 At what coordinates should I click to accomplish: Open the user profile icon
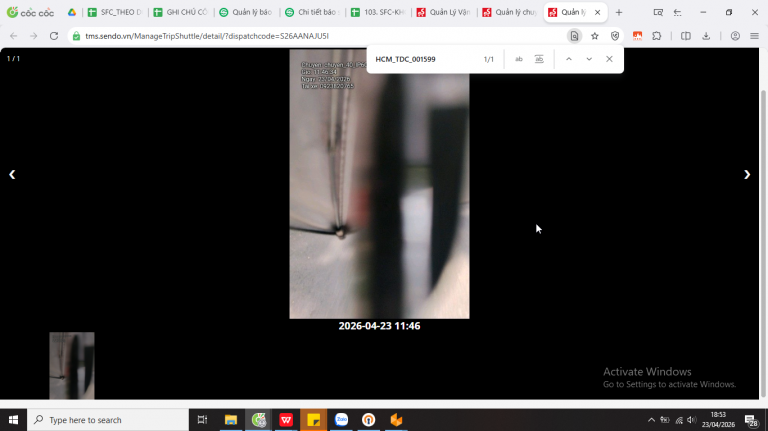coord(735,36)
